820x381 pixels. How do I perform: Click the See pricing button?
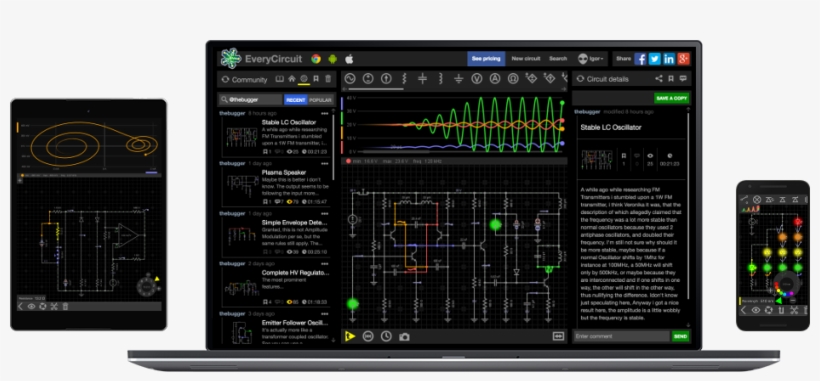point(486,59)
